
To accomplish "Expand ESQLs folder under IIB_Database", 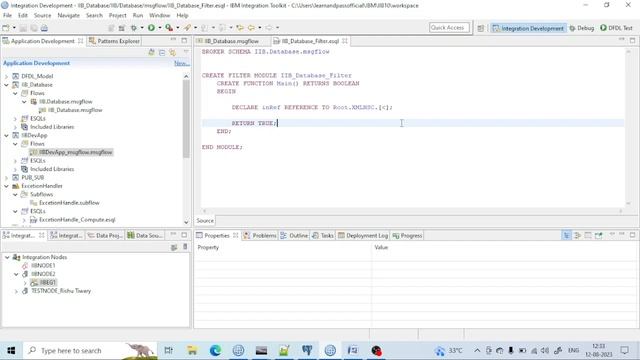I will [x=15, y=119].
